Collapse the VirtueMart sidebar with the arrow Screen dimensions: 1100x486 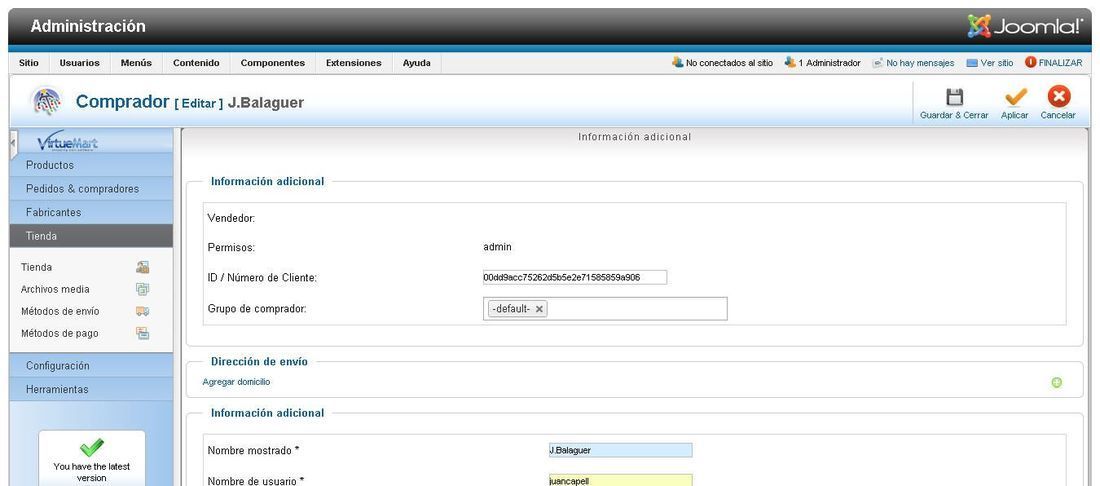[x=13, y=142]
